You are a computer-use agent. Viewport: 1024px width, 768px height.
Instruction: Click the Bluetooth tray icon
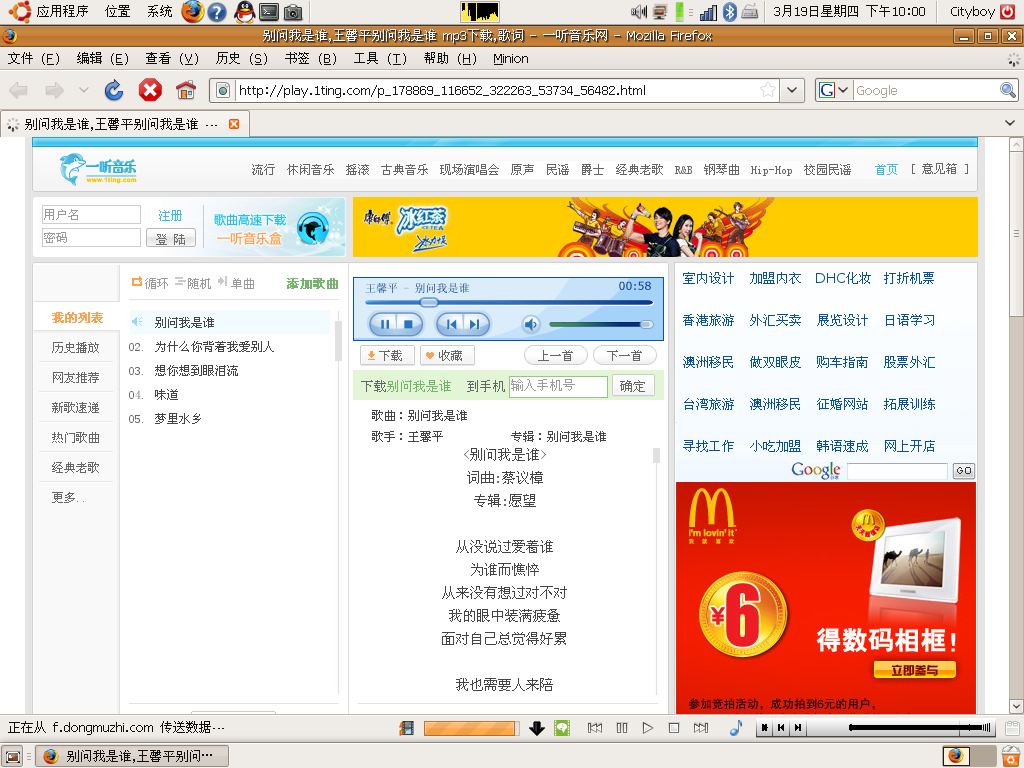tap(730, 12)
